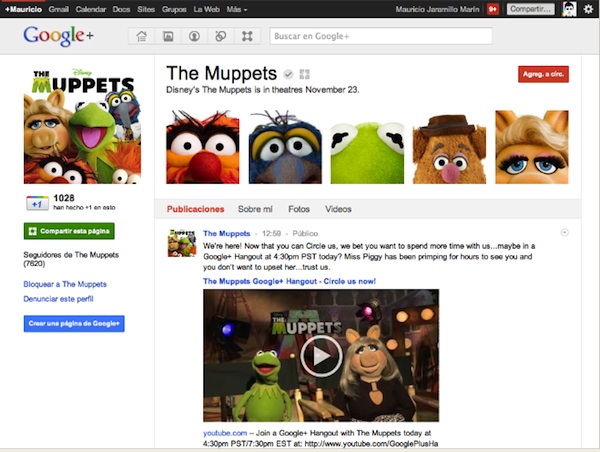The image size is (600, 452).
Task: Click the red Agreg. a círc. button
Action: coord(543,74)
